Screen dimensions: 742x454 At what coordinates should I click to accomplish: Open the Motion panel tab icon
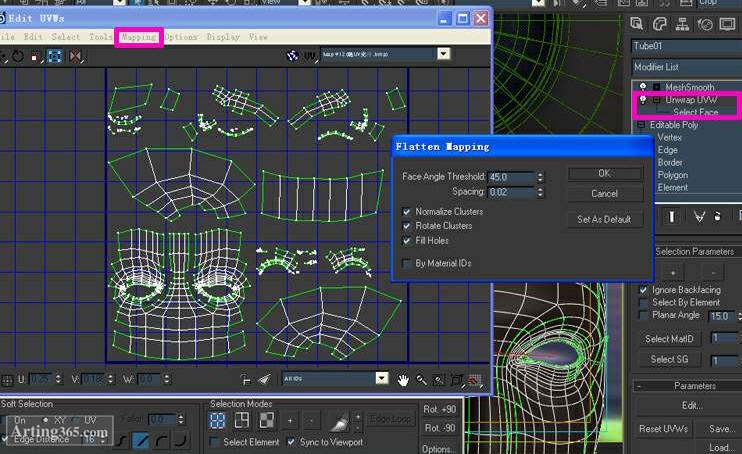point(705,24)
